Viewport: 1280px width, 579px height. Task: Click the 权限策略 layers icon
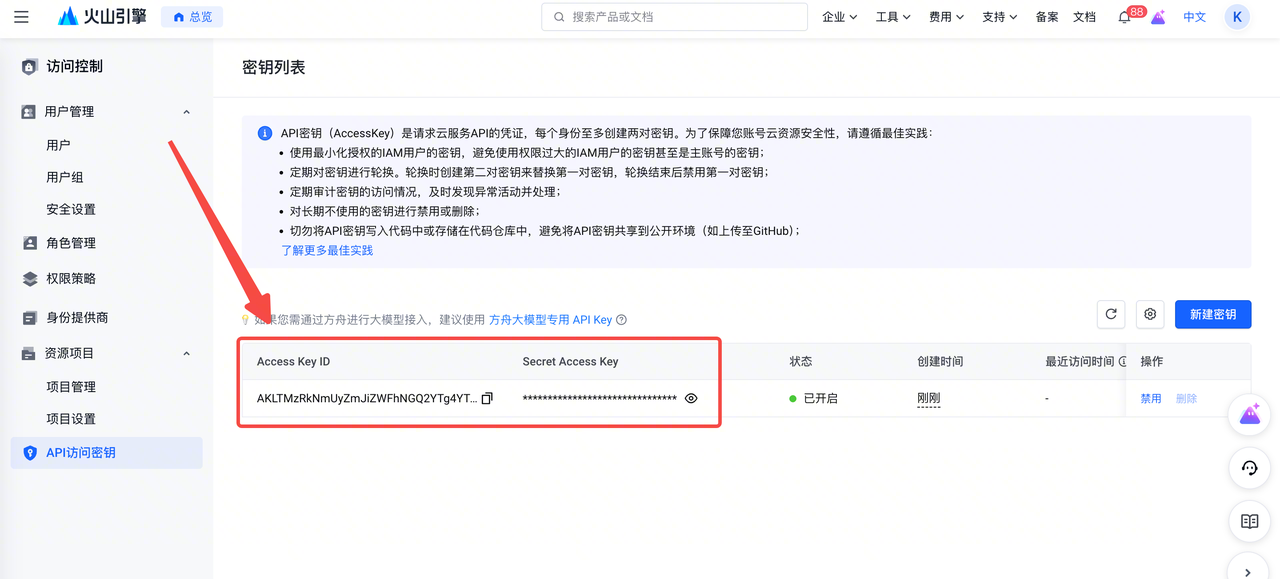click(29, 279)
